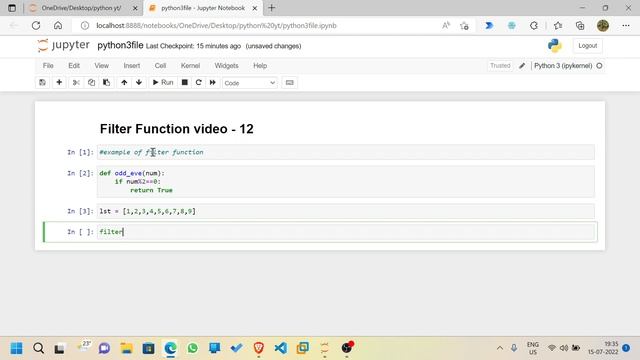Refresh the page

36,26
